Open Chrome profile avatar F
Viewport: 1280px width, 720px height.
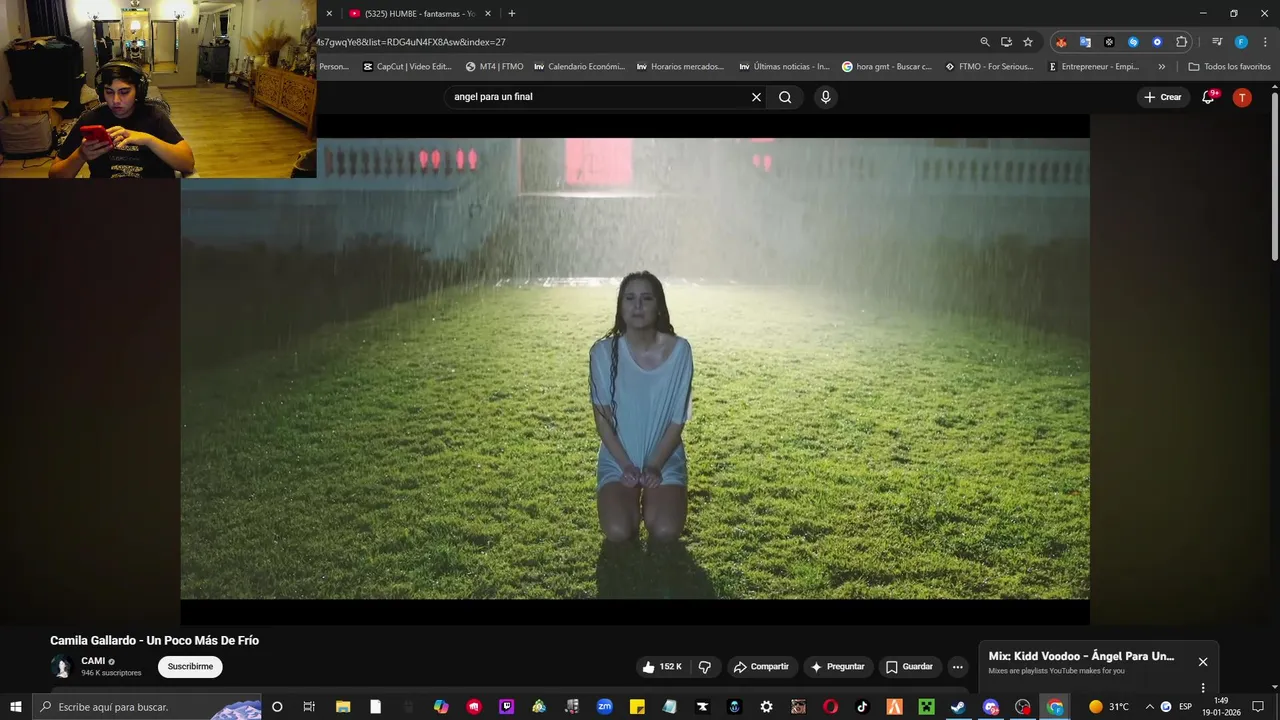click(x=1241, y=42)
